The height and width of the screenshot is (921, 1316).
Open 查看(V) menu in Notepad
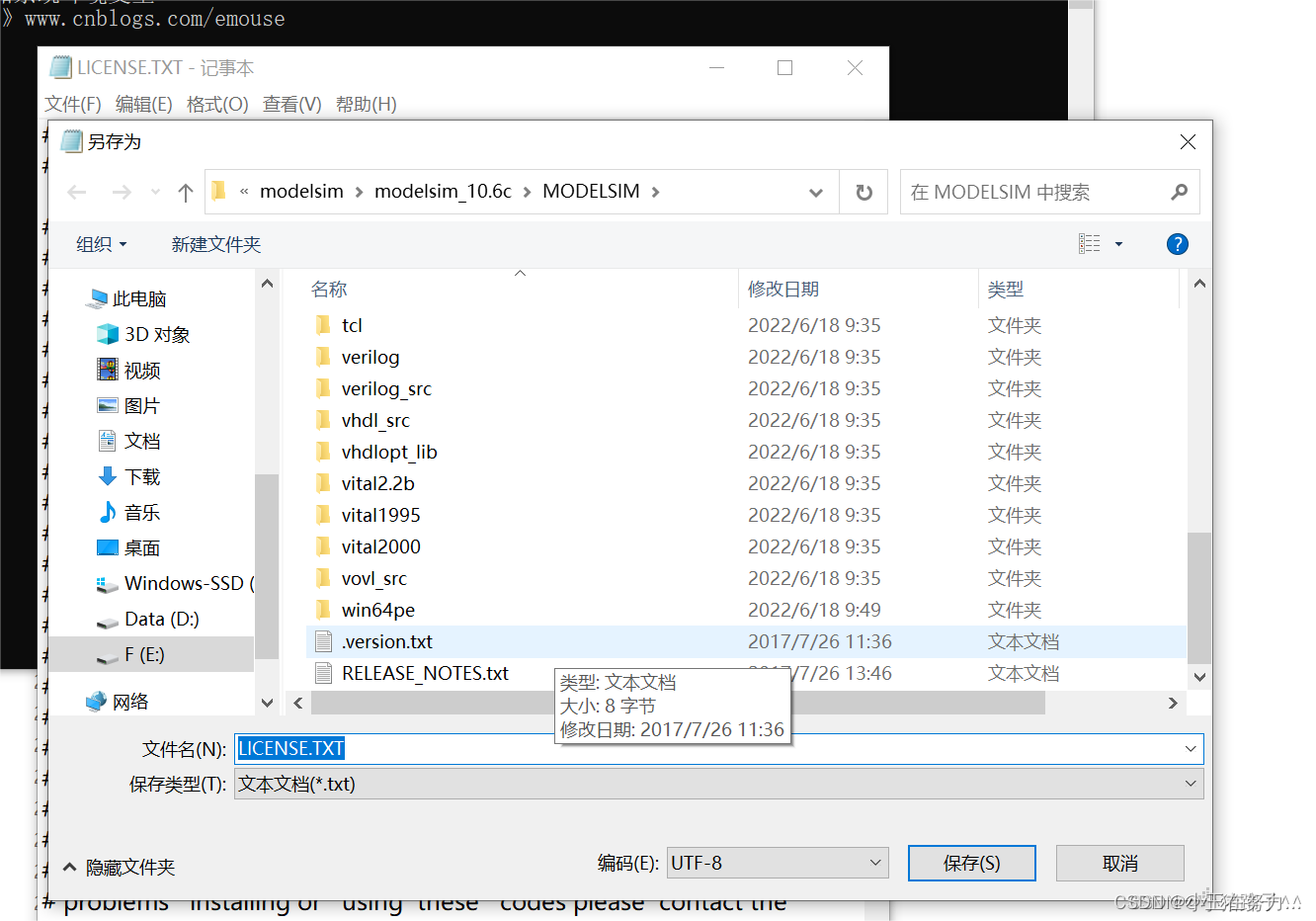(292, 104)
